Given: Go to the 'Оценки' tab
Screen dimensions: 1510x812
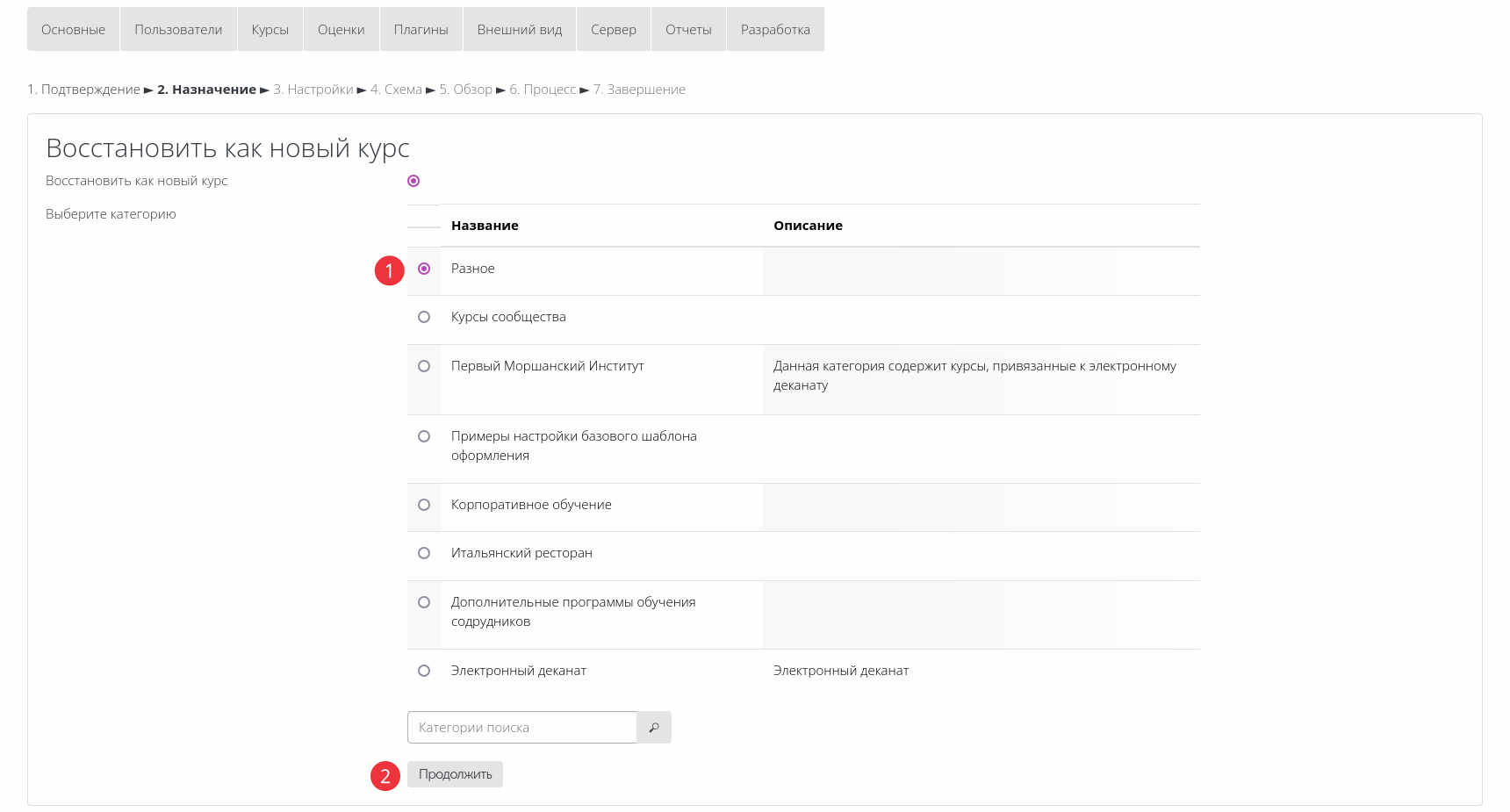Looking at the screenshot, I should tap(341, 30).
